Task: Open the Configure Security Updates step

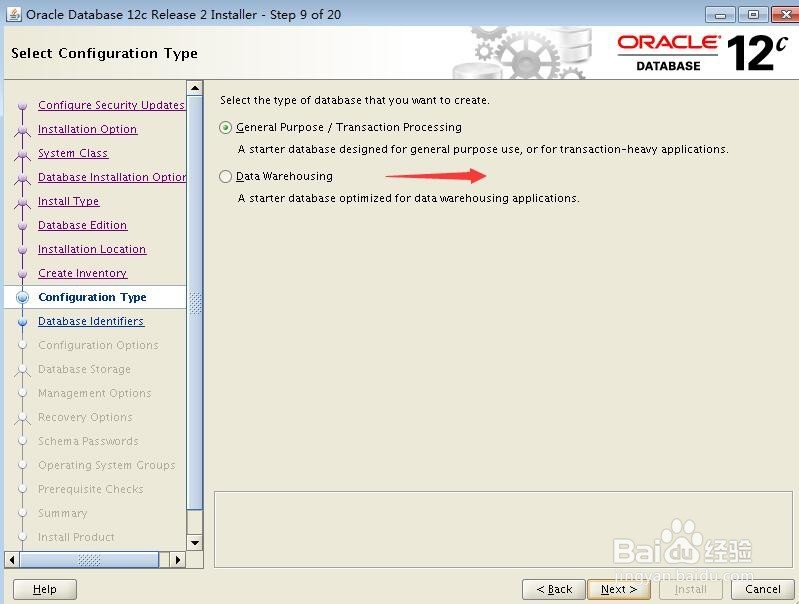Action: coord(111,105)
